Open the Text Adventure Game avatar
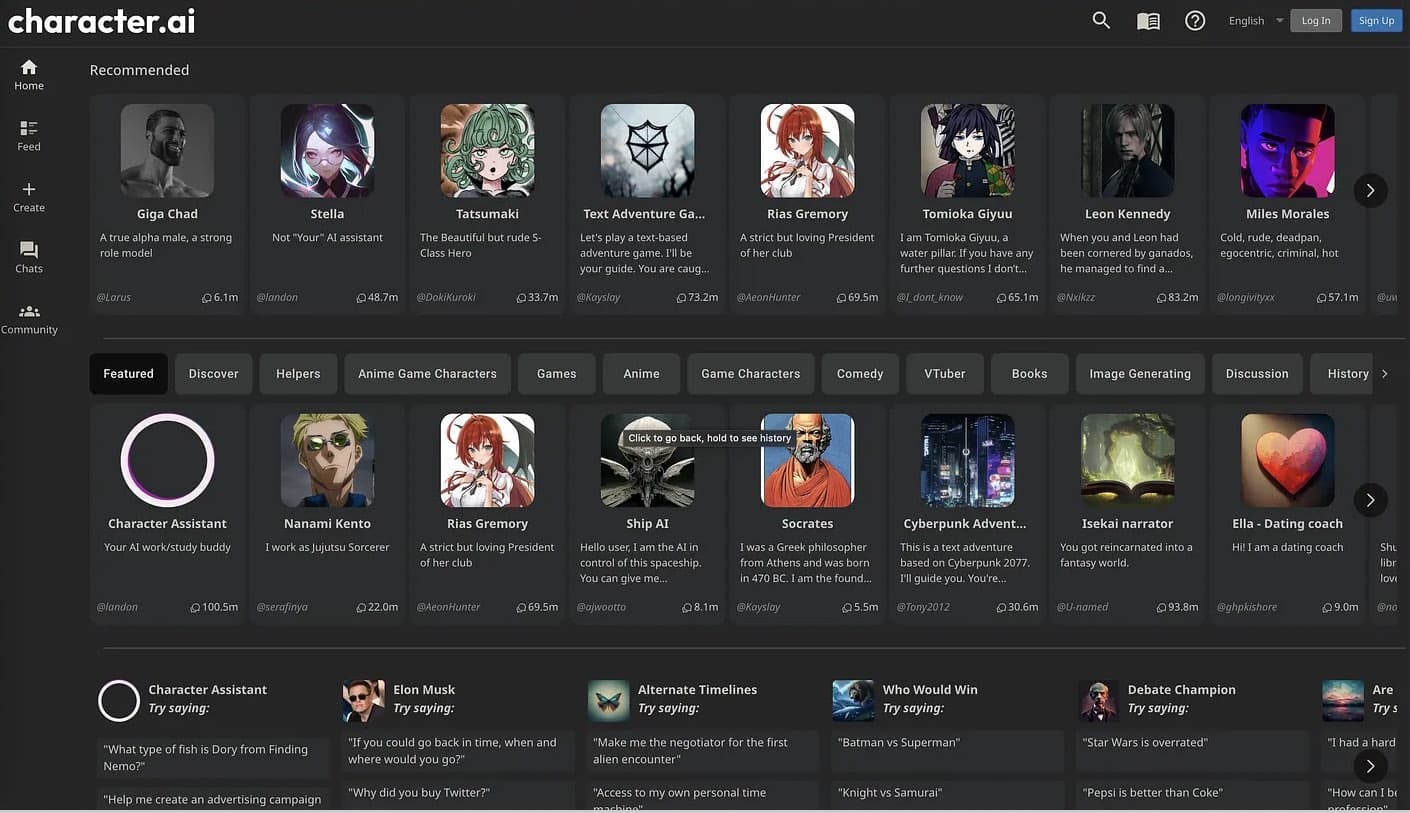The image size is (1410, 813). [647, 150]
